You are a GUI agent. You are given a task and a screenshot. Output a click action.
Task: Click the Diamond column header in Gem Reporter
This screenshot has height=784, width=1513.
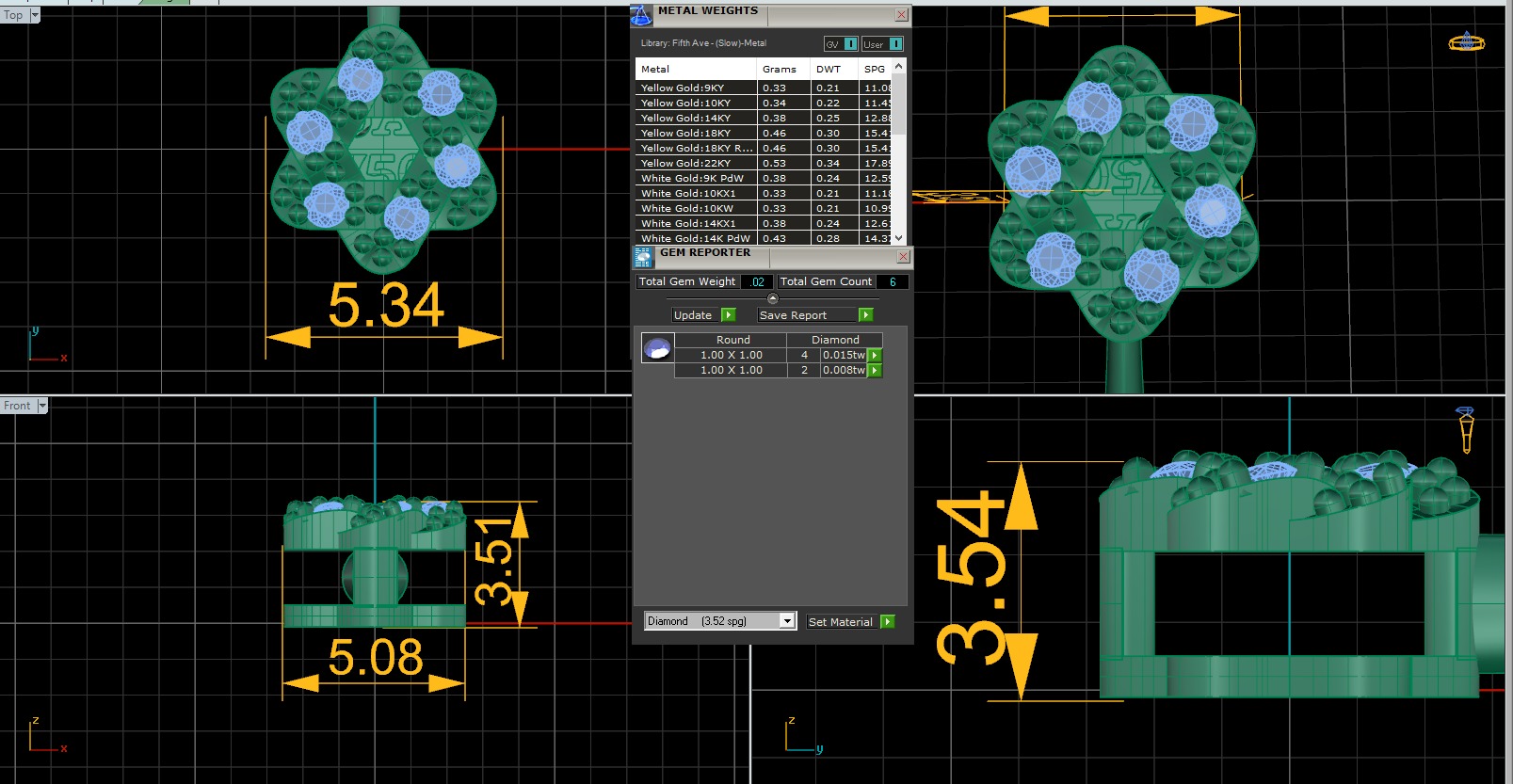coord(835,340)
